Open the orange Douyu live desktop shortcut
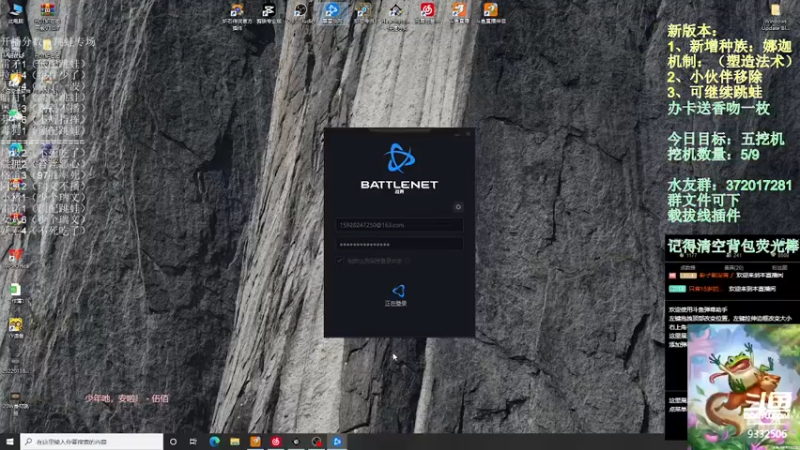800x450 pixels. click(x=459, y=13)
